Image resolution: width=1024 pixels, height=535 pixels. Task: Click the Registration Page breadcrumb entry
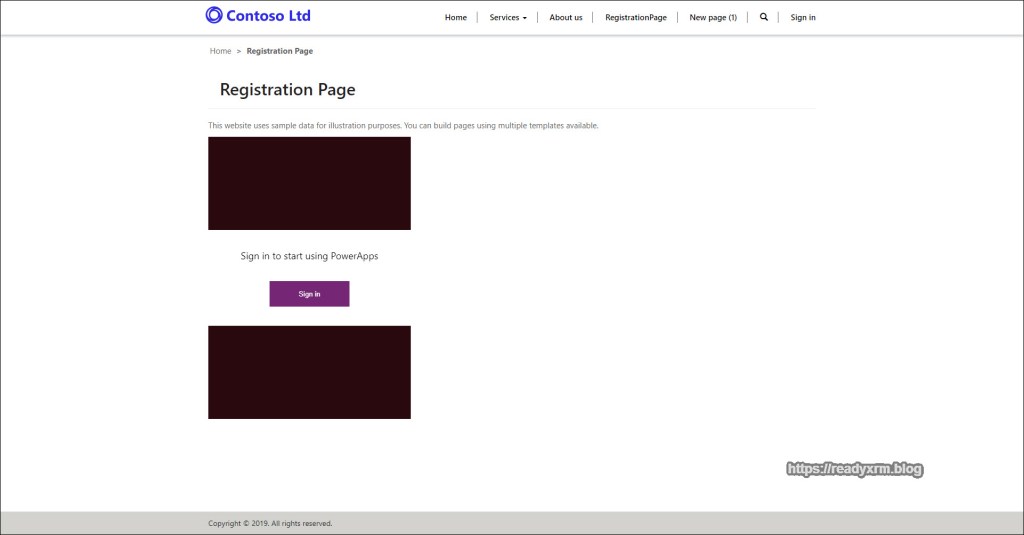279,51
